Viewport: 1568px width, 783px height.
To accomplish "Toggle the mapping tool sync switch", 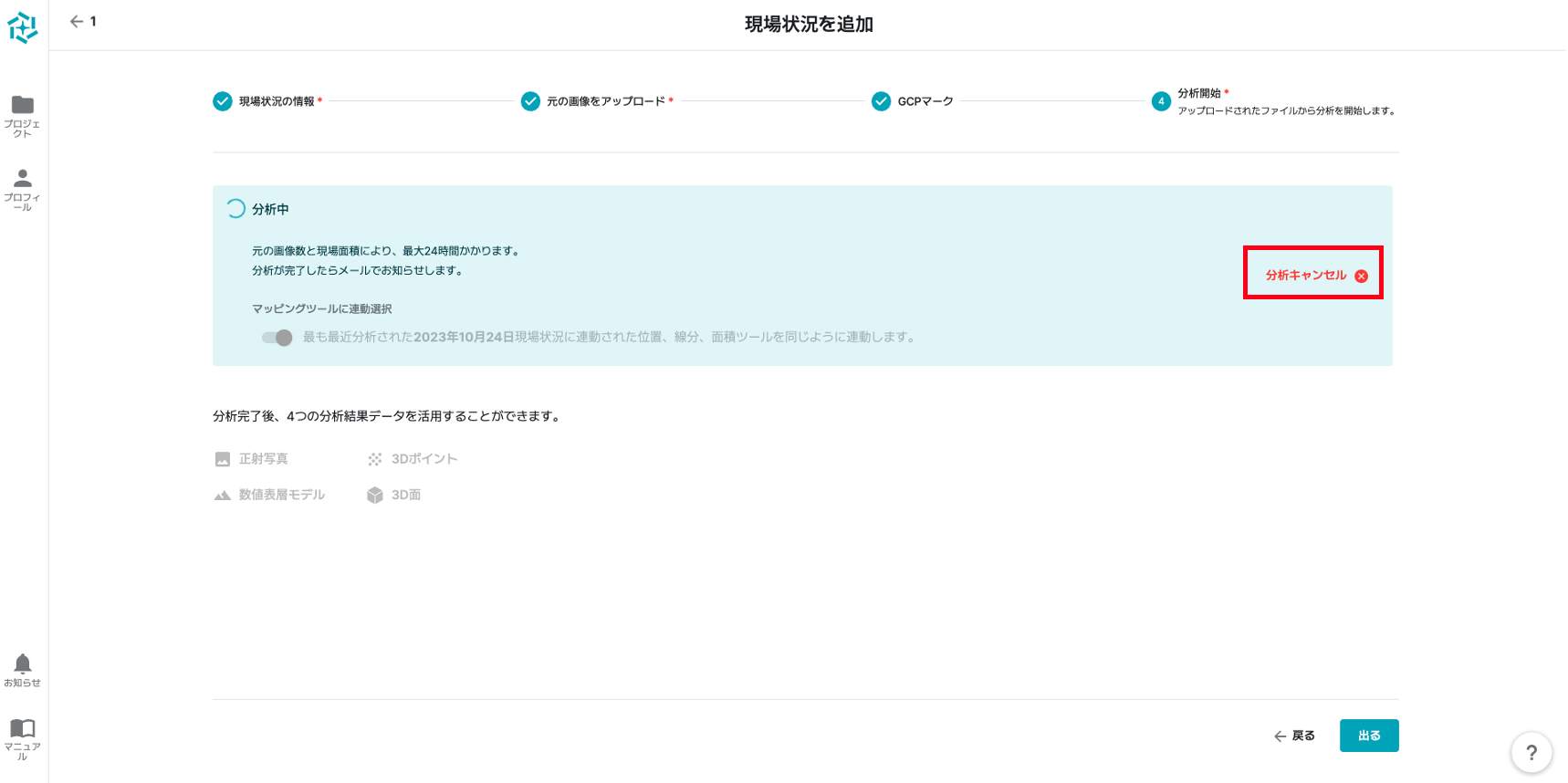I will (x=277, y=338).
